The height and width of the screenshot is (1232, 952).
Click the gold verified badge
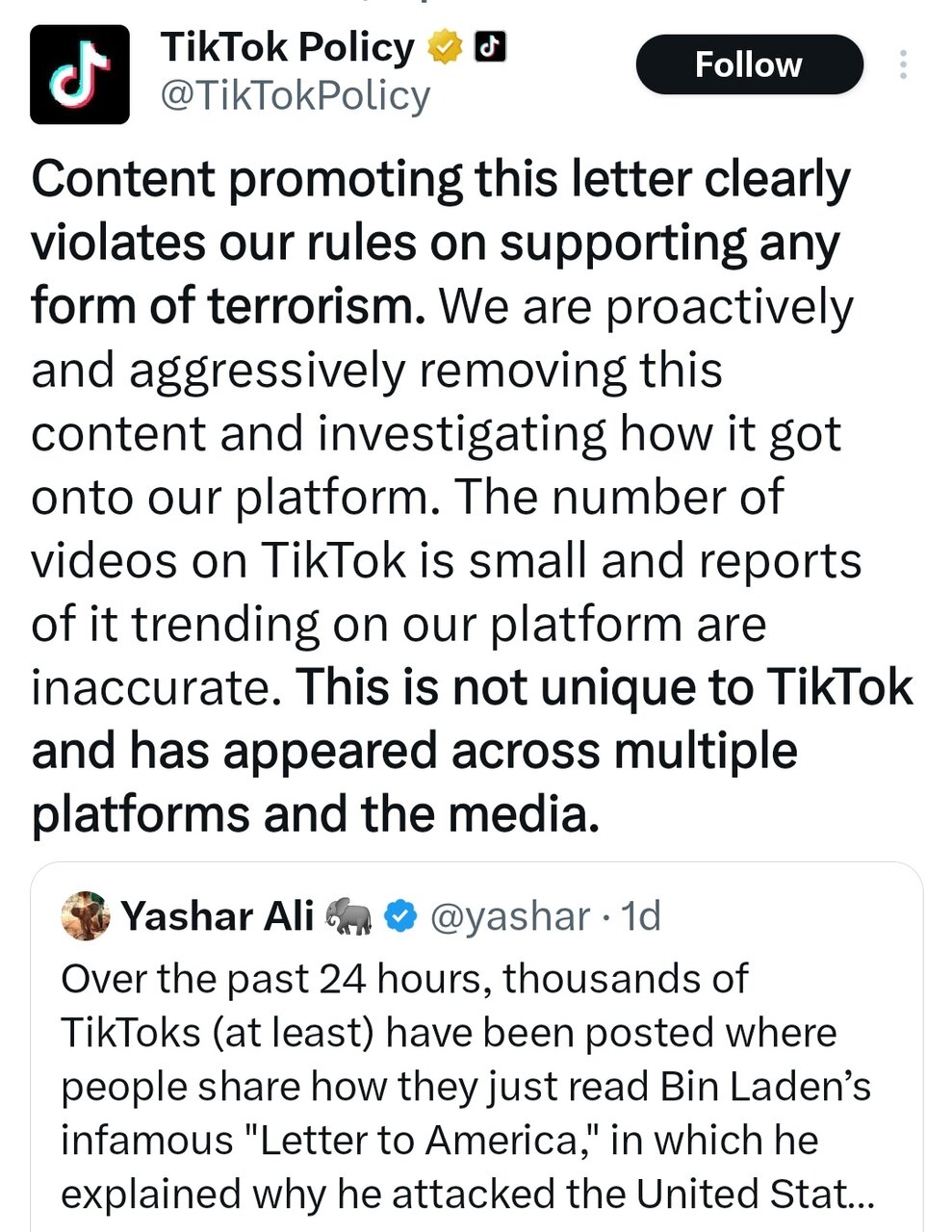[446, 47]
